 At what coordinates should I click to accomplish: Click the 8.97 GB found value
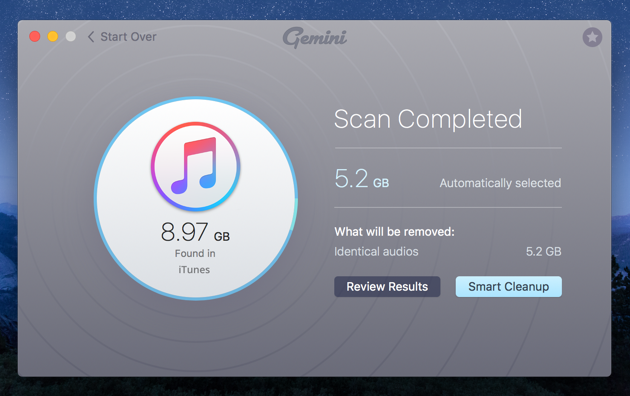click(195, 232)
